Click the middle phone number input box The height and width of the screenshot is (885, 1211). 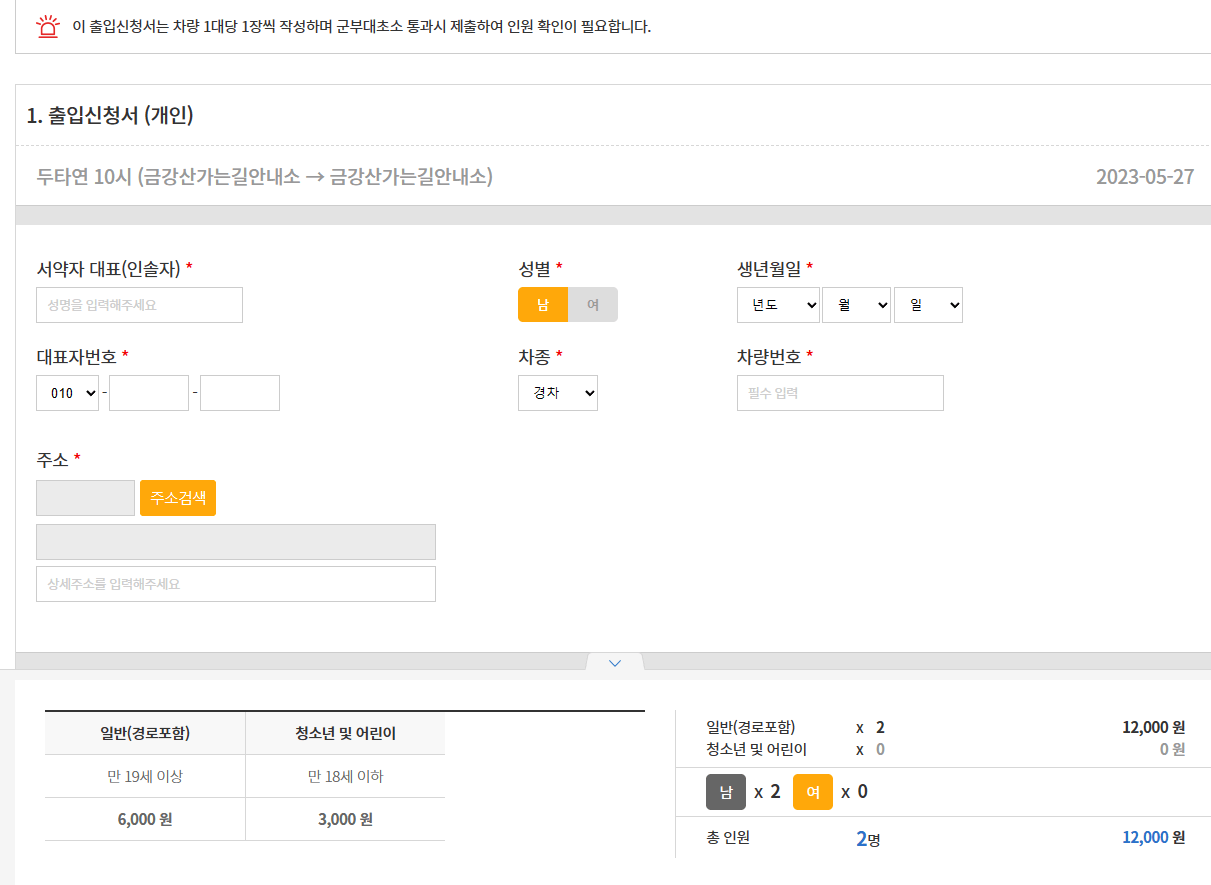[x=148, y=392]
